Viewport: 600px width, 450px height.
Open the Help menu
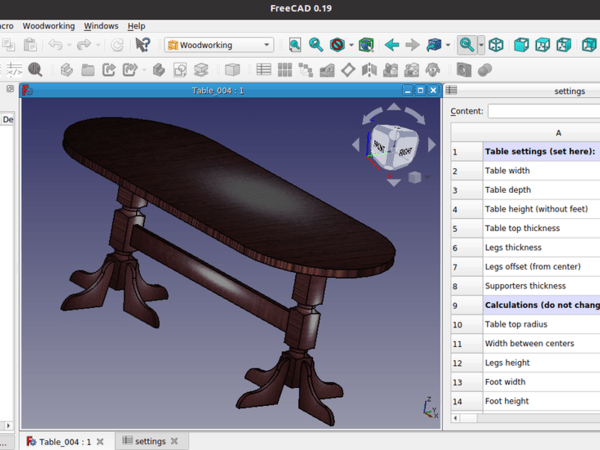click(x=136, y=26)
